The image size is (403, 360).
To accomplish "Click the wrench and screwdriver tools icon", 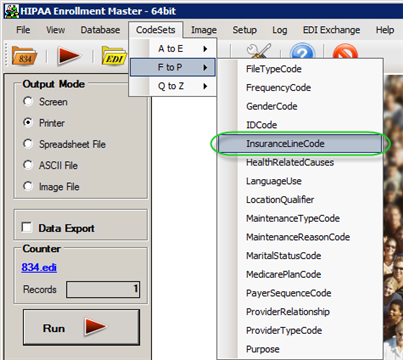I will [x=258, y=51].
